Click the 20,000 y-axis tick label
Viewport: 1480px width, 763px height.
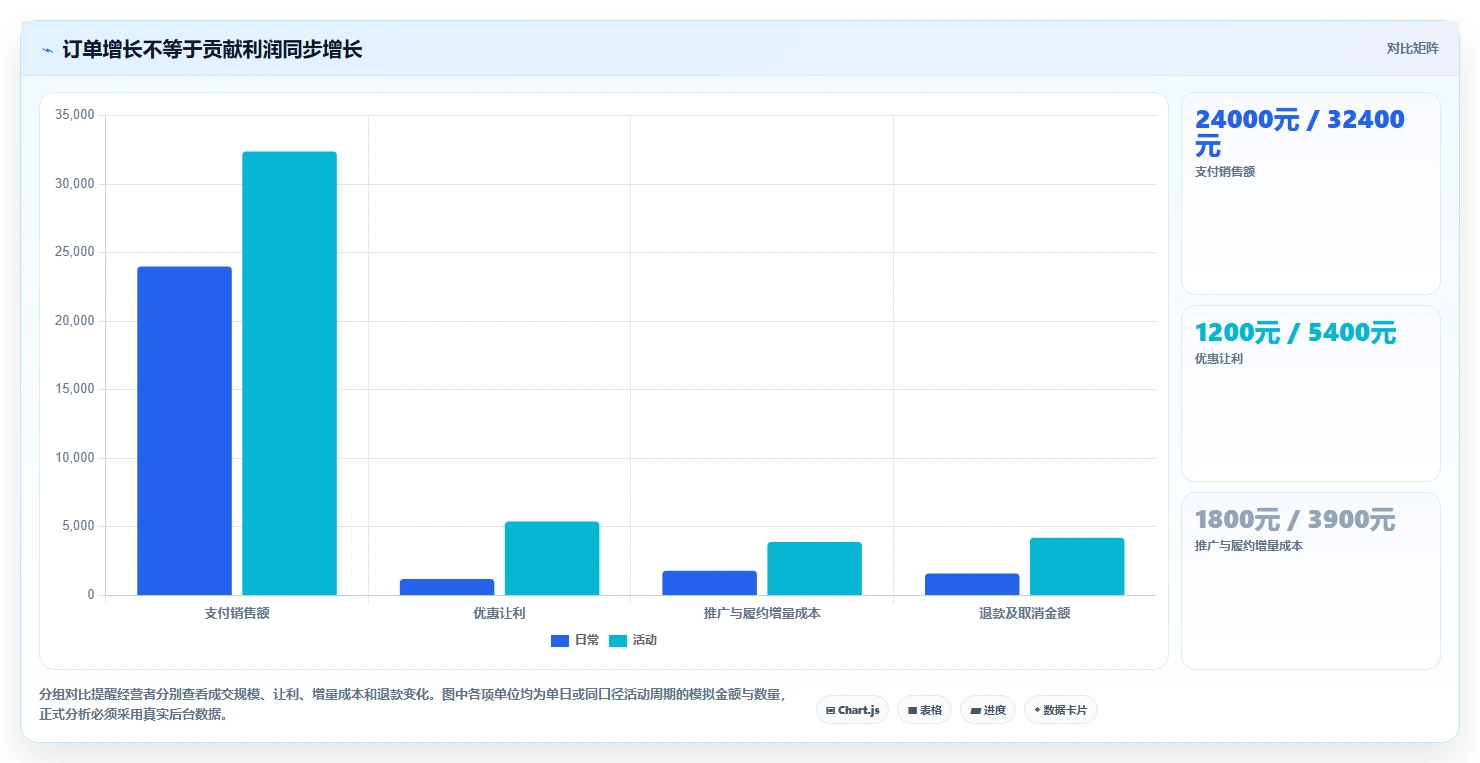point(74,321)
